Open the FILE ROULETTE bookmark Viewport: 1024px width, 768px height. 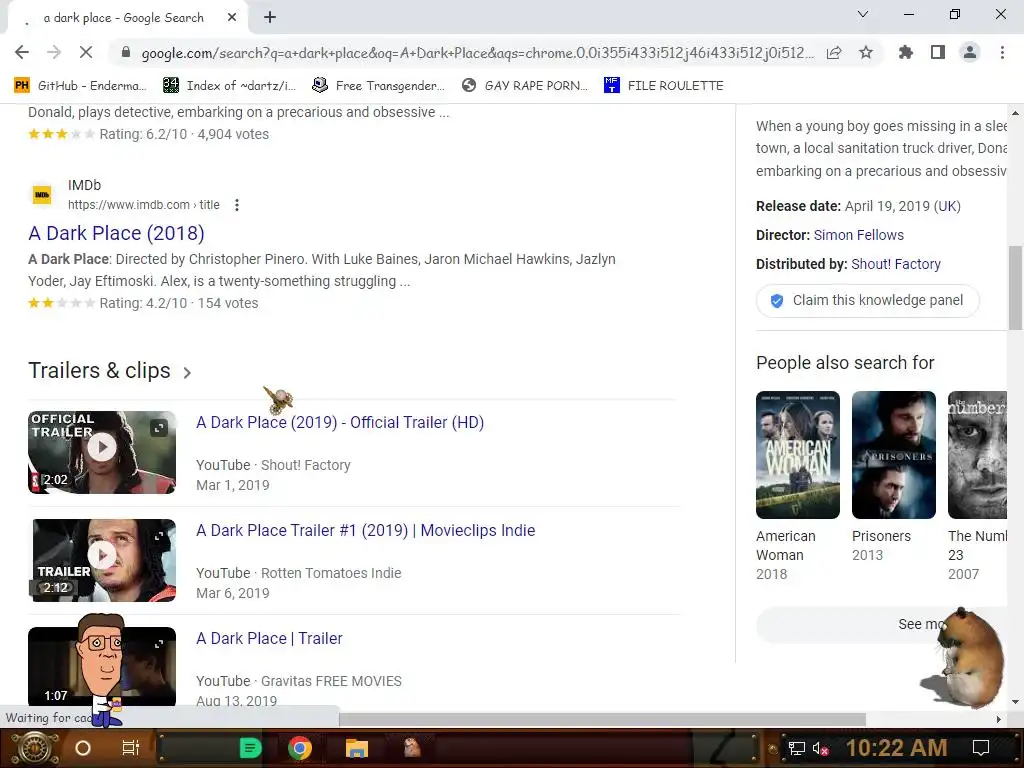(x=664, y=86)
